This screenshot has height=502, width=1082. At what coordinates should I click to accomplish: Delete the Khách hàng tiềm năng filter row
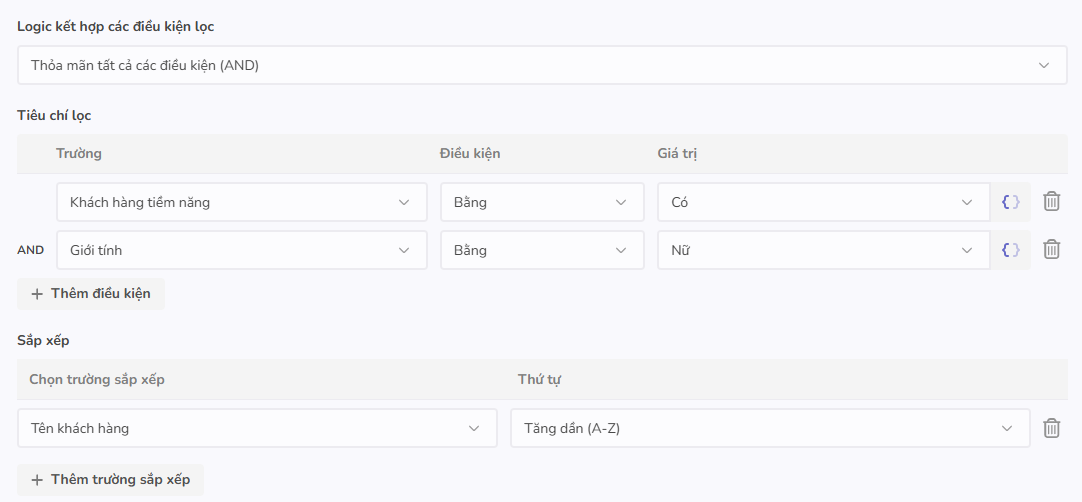1051,202
